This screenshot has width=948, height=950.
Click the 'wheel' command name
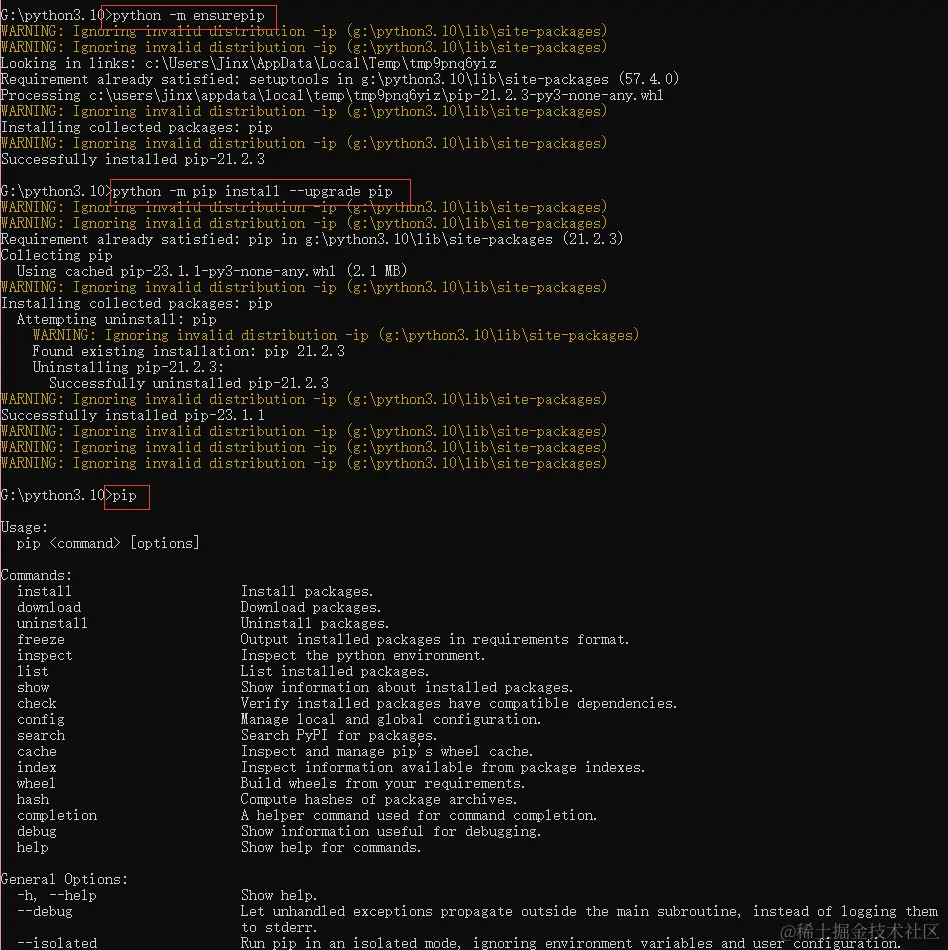pos(36,783)
